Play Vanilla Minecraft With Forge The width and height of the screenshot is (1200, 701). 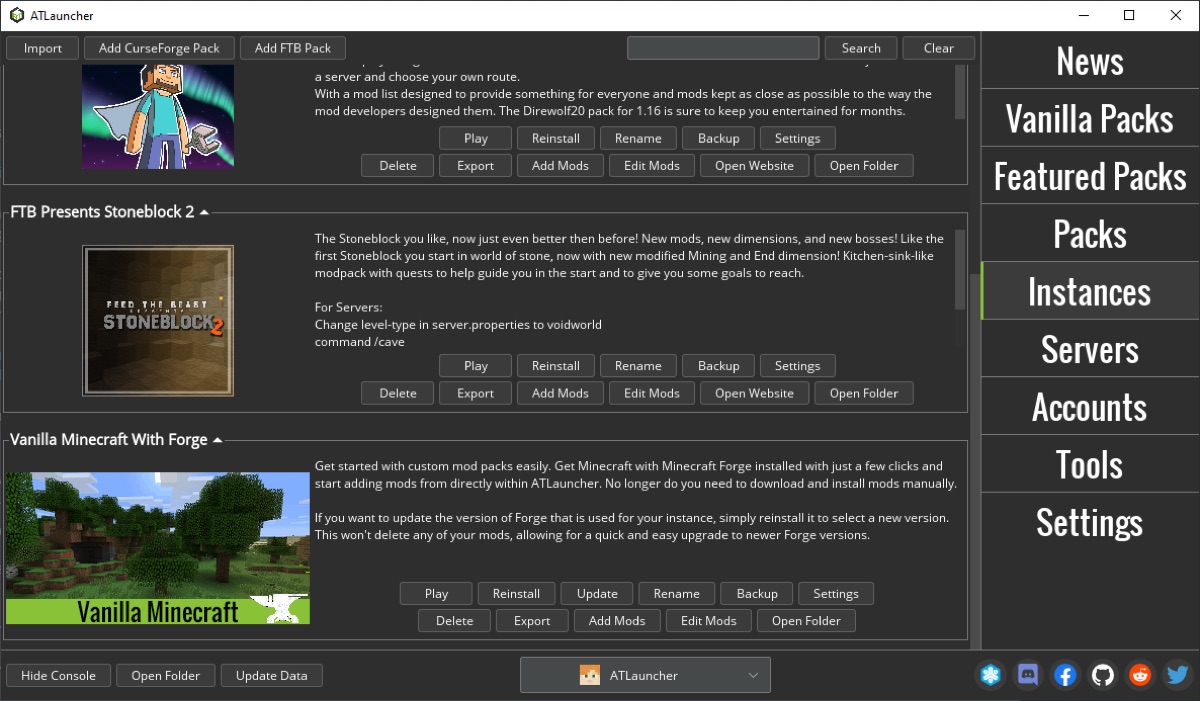(436, 593)
